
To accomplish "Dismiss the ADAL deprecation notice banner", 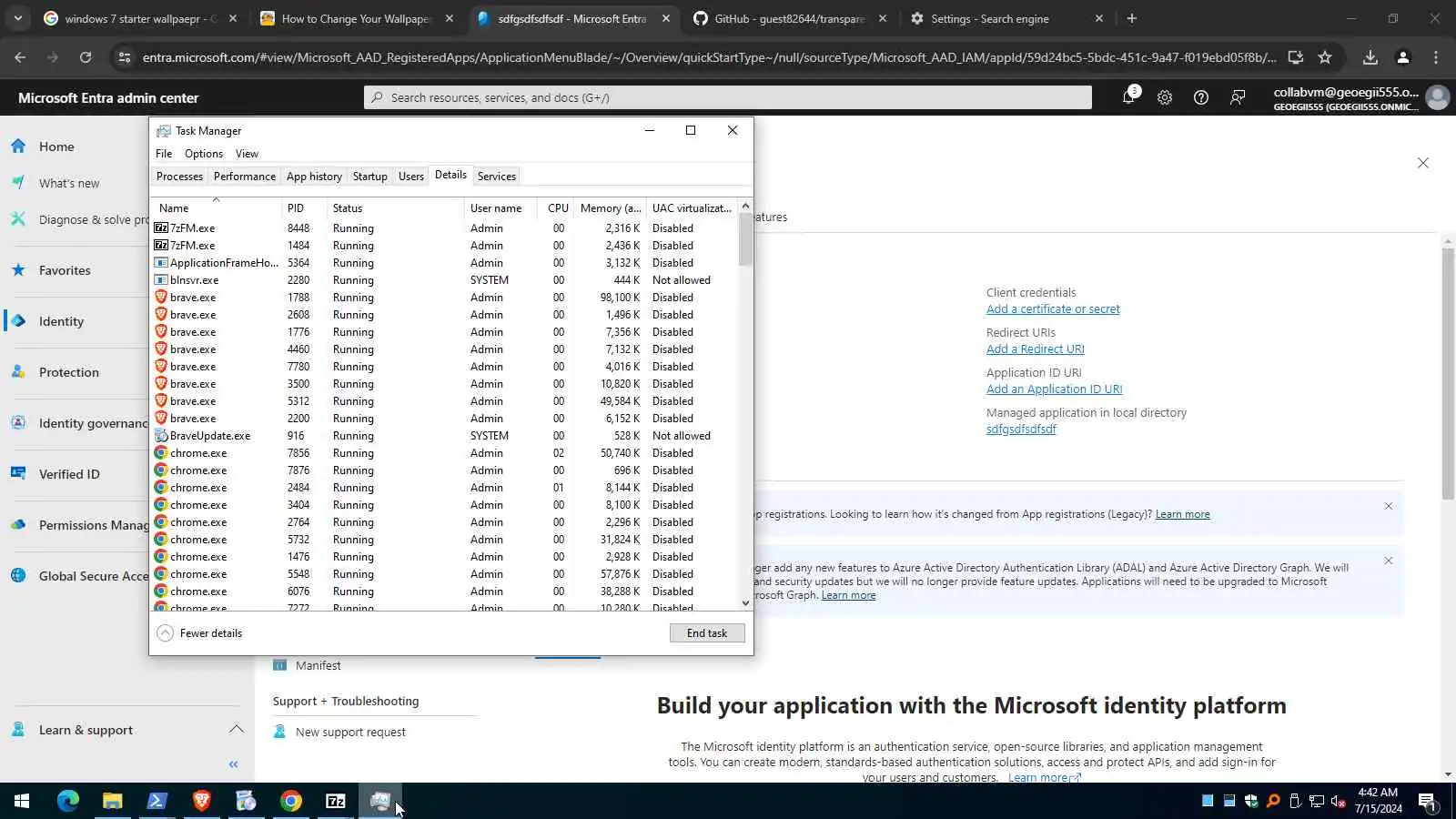I will pos(1389,561).
